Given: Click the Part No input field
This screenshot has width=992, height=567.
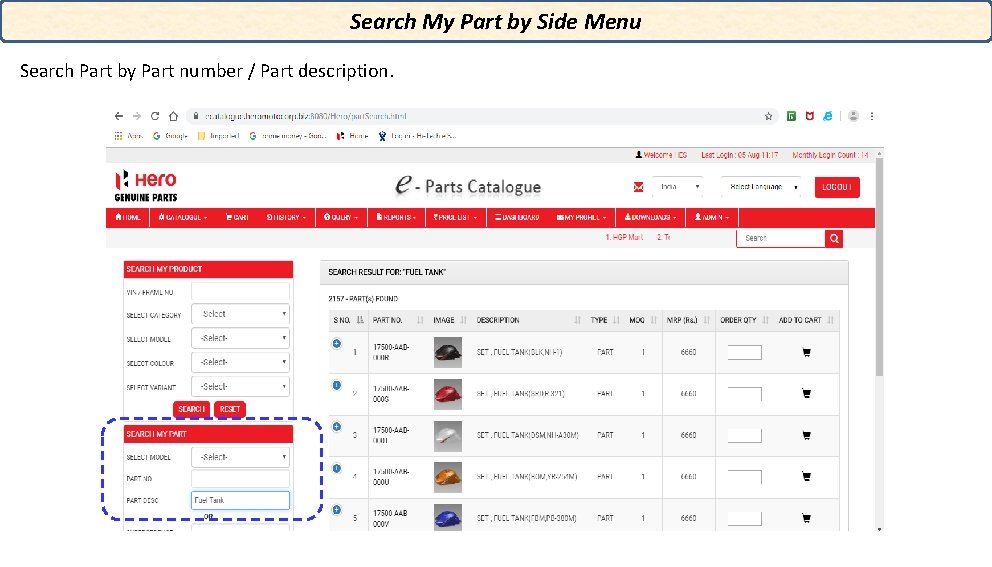Looking at the screenshot, I should [x=240, y=478].
